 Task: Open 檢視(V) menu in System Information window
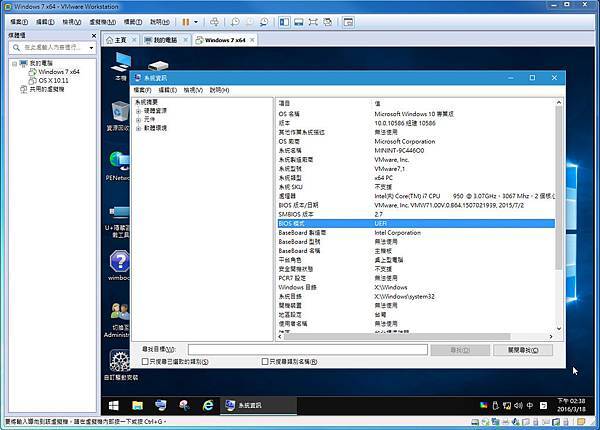coord(193,90)
